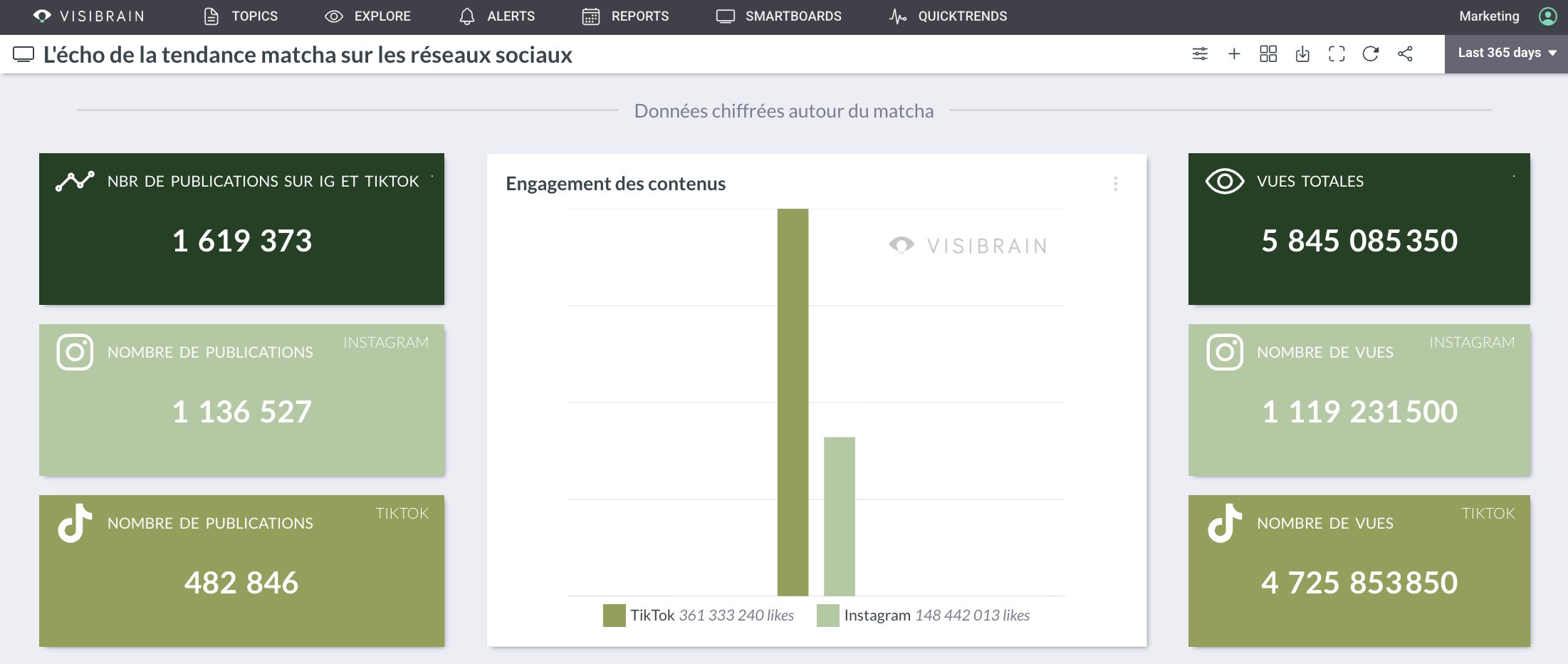Go to the Alerts section

497,16
